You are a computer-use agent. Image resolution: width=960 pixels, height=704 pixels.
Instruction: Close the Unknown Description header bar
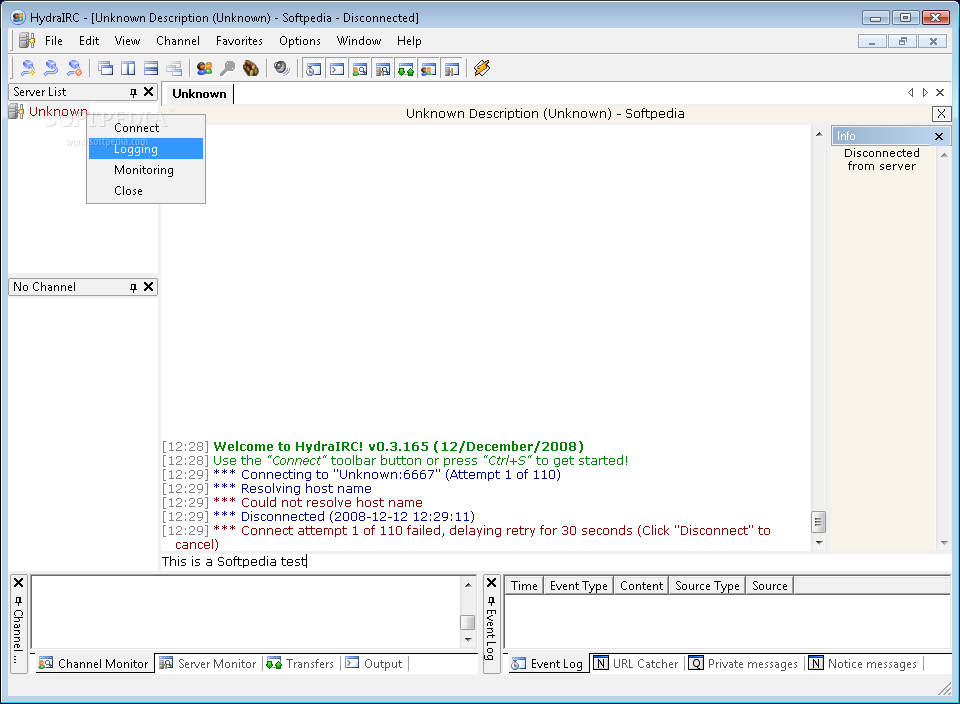click(941, 113)
